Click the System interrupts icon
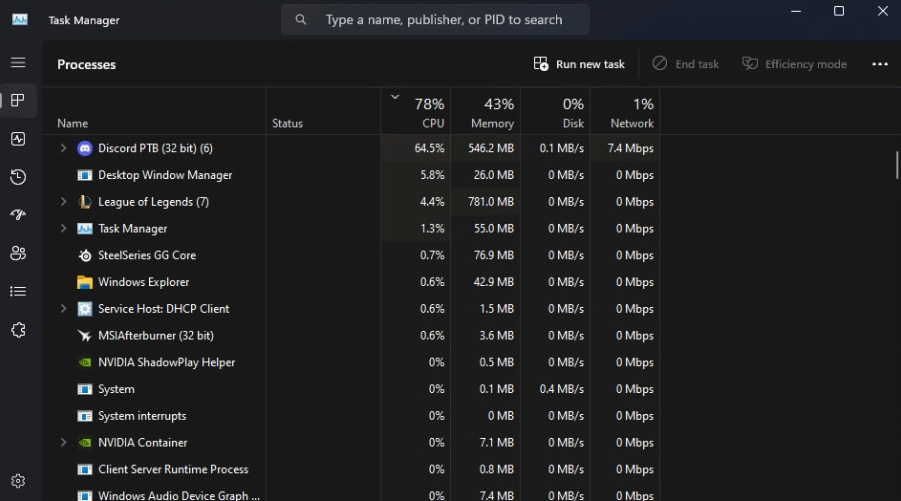Image resolution: width=901 pixels, height=501 pixels. (84, 416)
